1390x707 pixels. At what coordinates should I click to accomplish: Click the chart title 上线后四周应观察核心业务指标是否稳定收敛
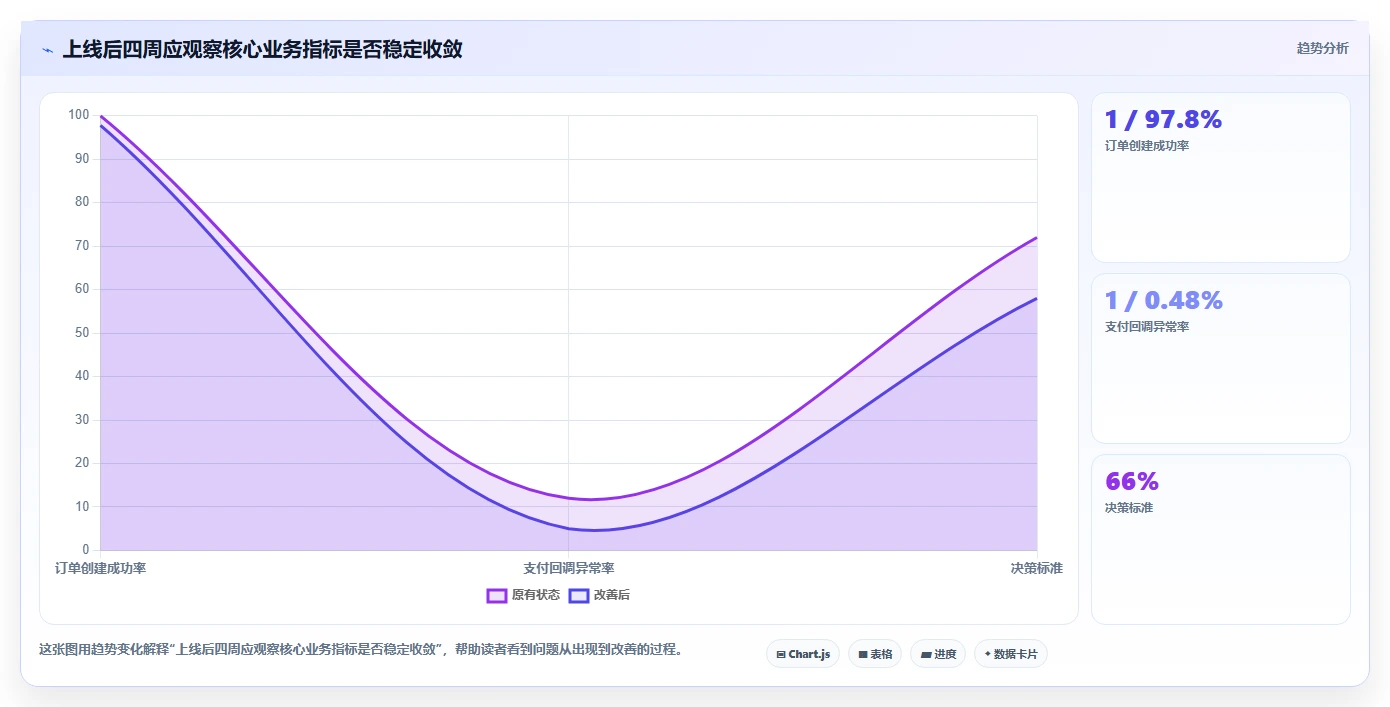pyautogui.click(x=263, y=49)
